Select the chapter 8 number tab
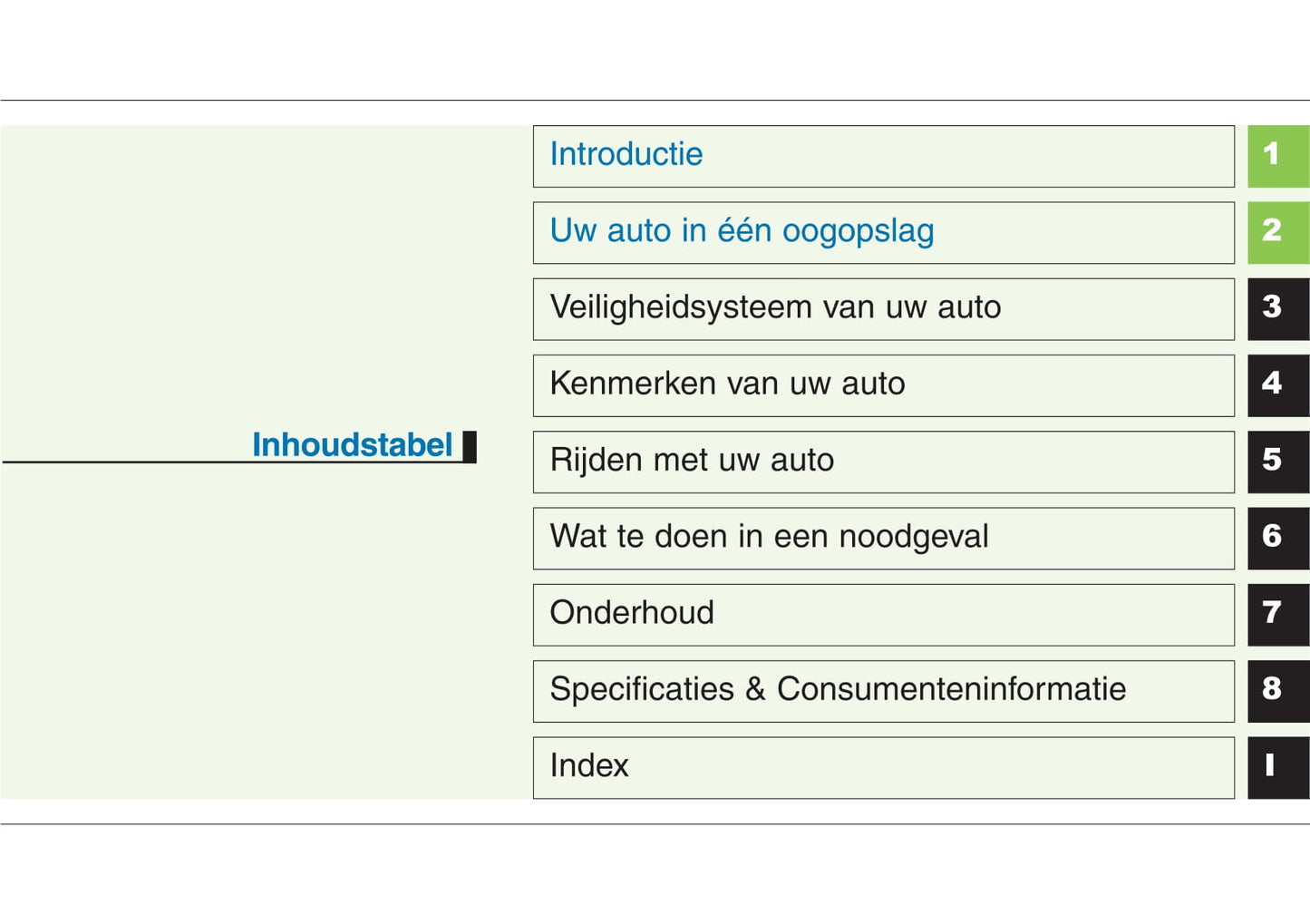Screen dimensions: 1310x924 (x=1277, y=691)
